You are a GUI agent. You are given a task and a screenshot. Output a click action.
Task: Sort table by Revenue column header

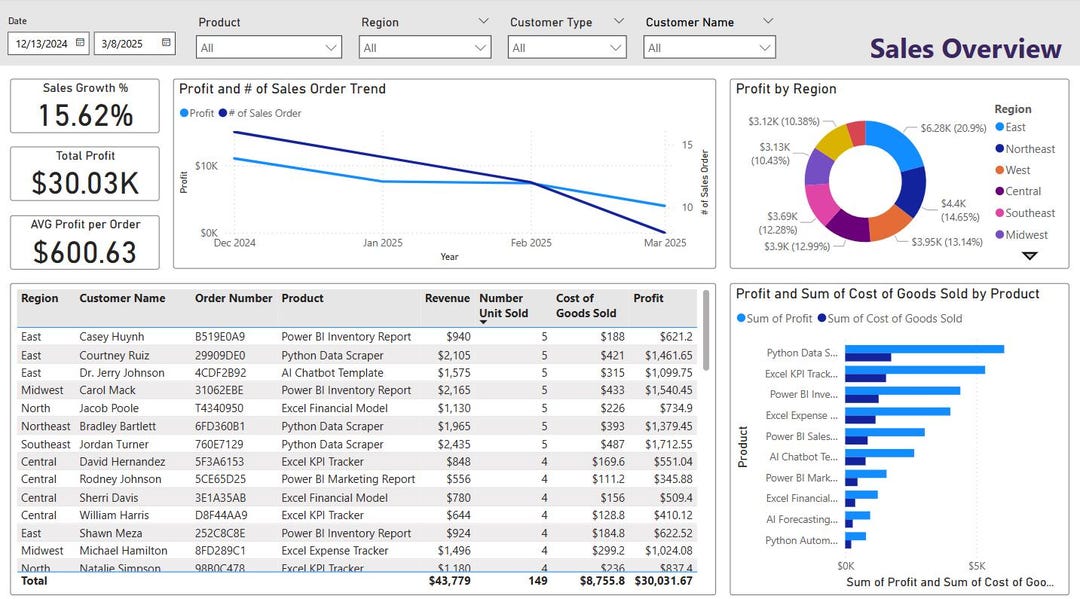[447, 298]
